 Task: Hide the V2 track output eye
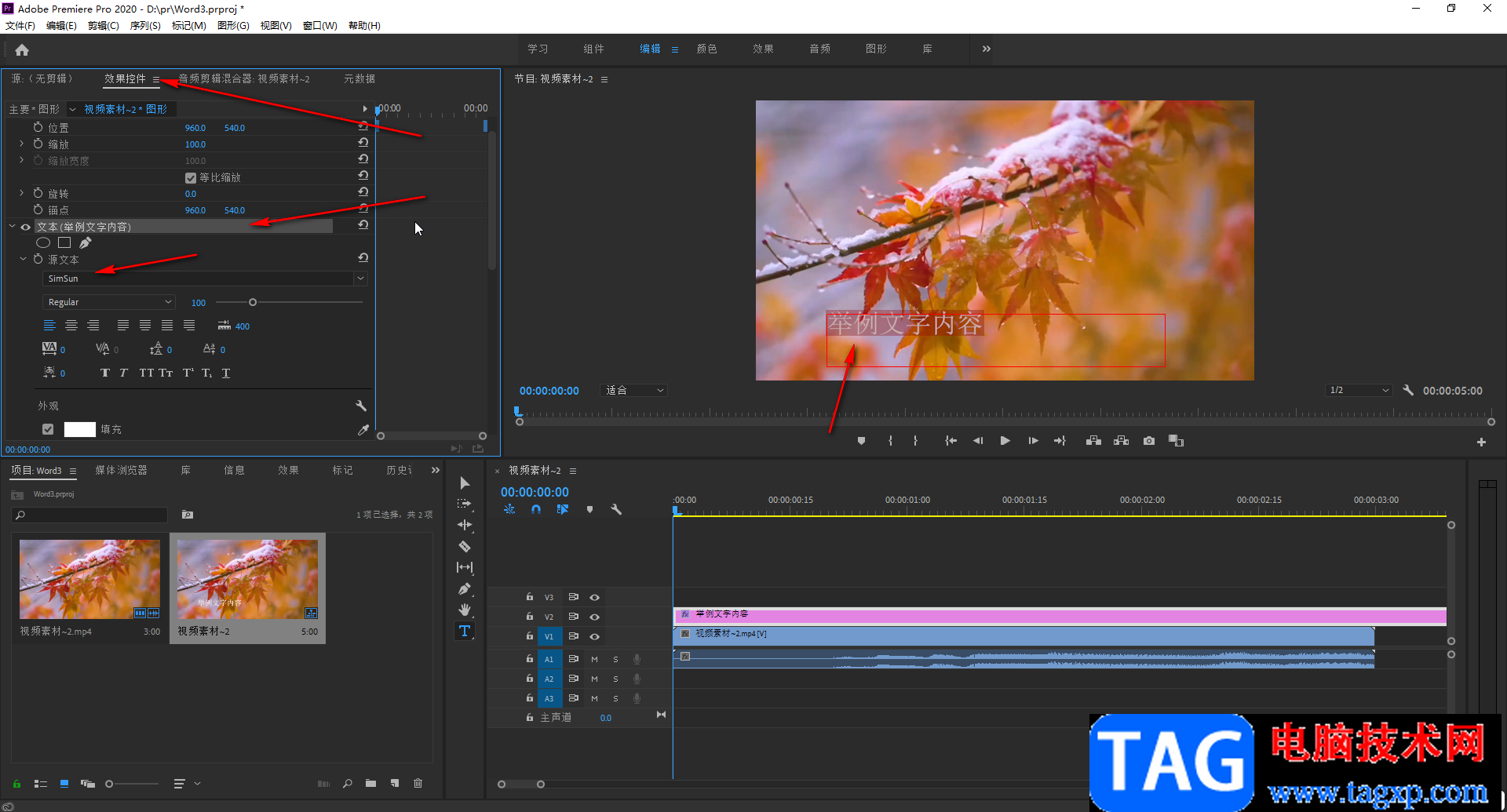[594, 617]
